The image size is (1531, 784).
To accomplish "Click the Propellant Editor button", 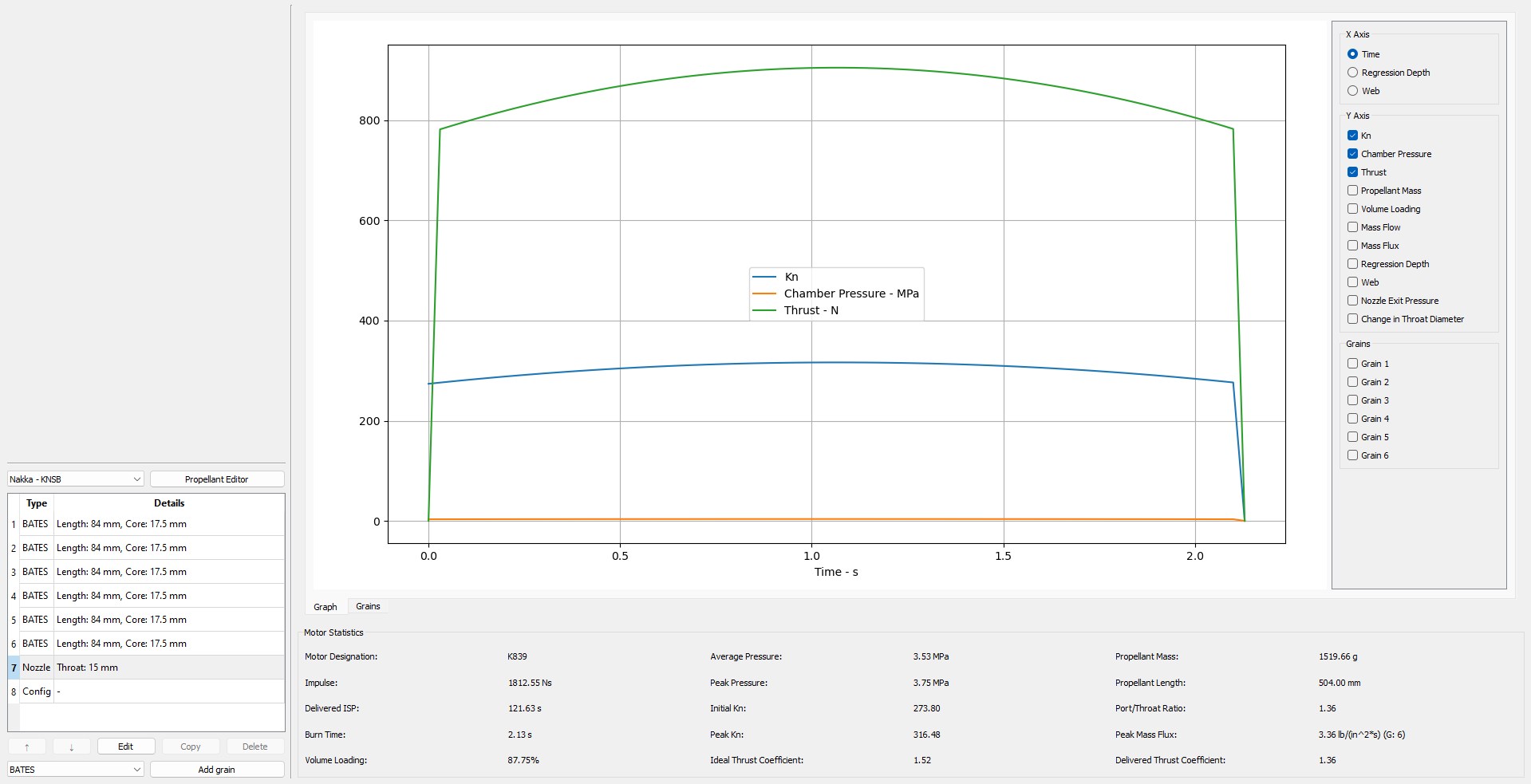I will (216, 479).
